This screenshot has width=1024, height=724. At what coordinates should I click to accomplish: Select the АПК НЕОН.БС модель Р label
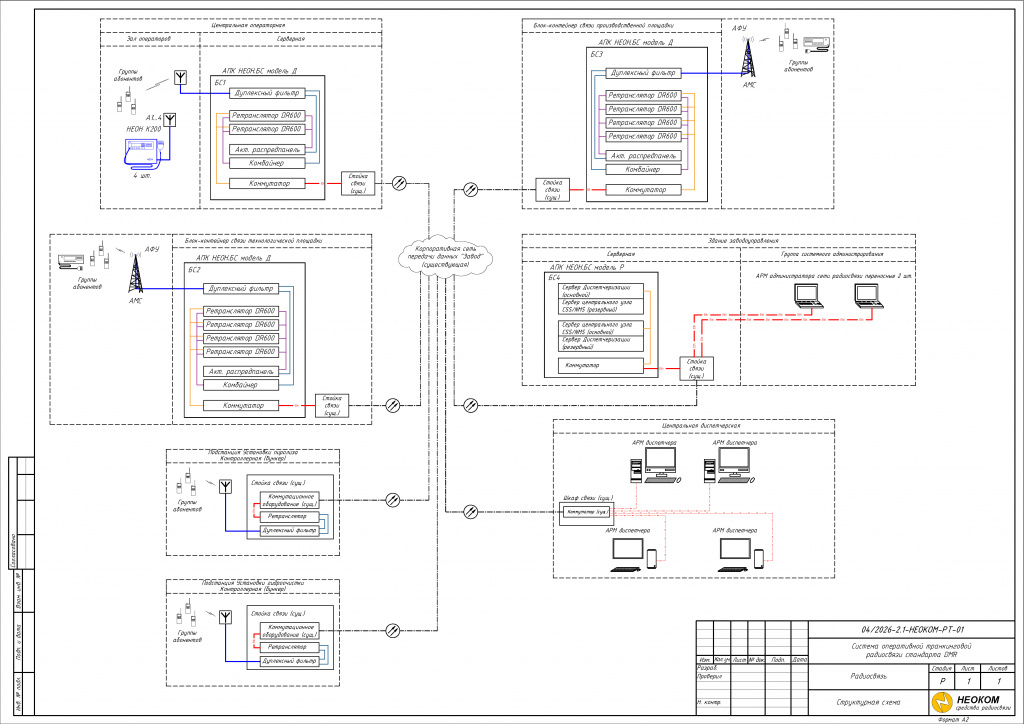click(587, 267)
